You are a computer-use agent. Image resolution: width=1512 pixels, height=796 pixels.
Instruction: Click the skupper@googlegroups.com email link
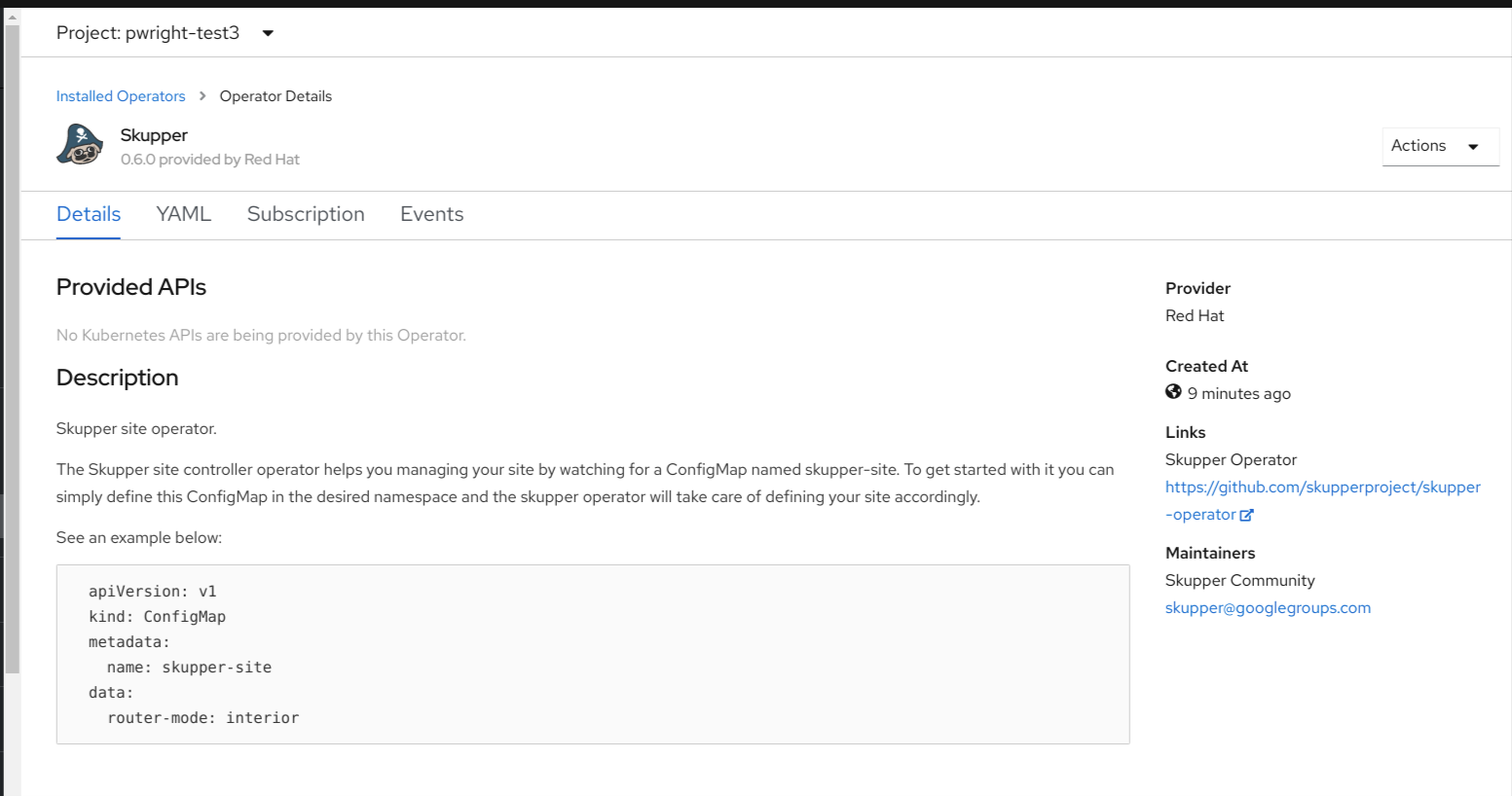click(x=1268, y=608)
